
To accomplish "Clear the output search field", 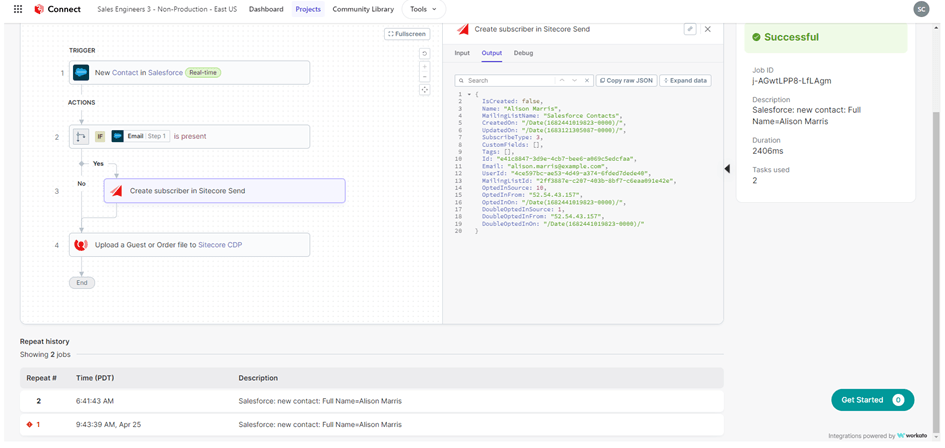I will [x=587, y=80].
